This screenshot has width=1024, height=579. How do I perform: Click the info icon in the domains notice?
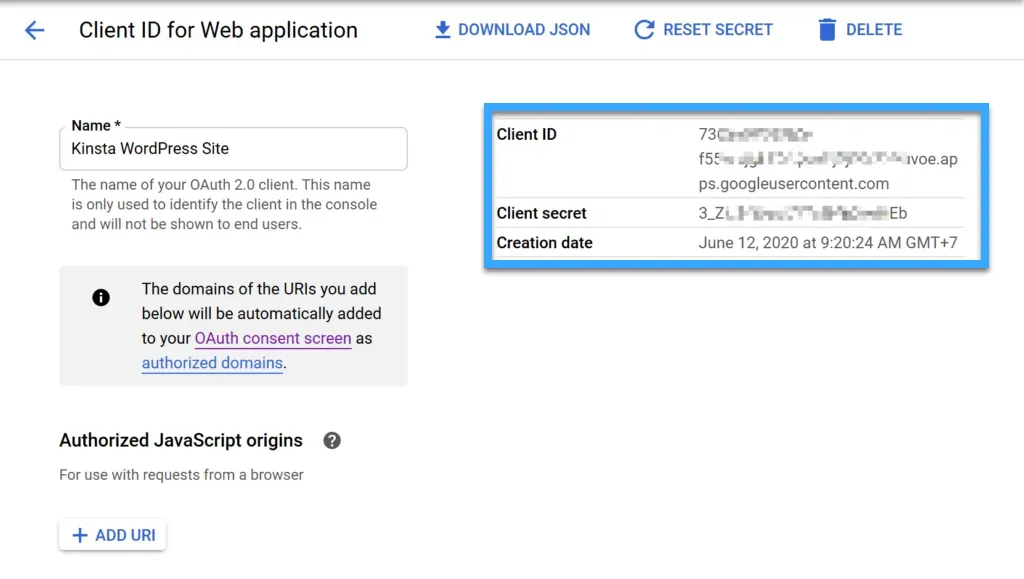pyautogui.click(x=101, y=298)
